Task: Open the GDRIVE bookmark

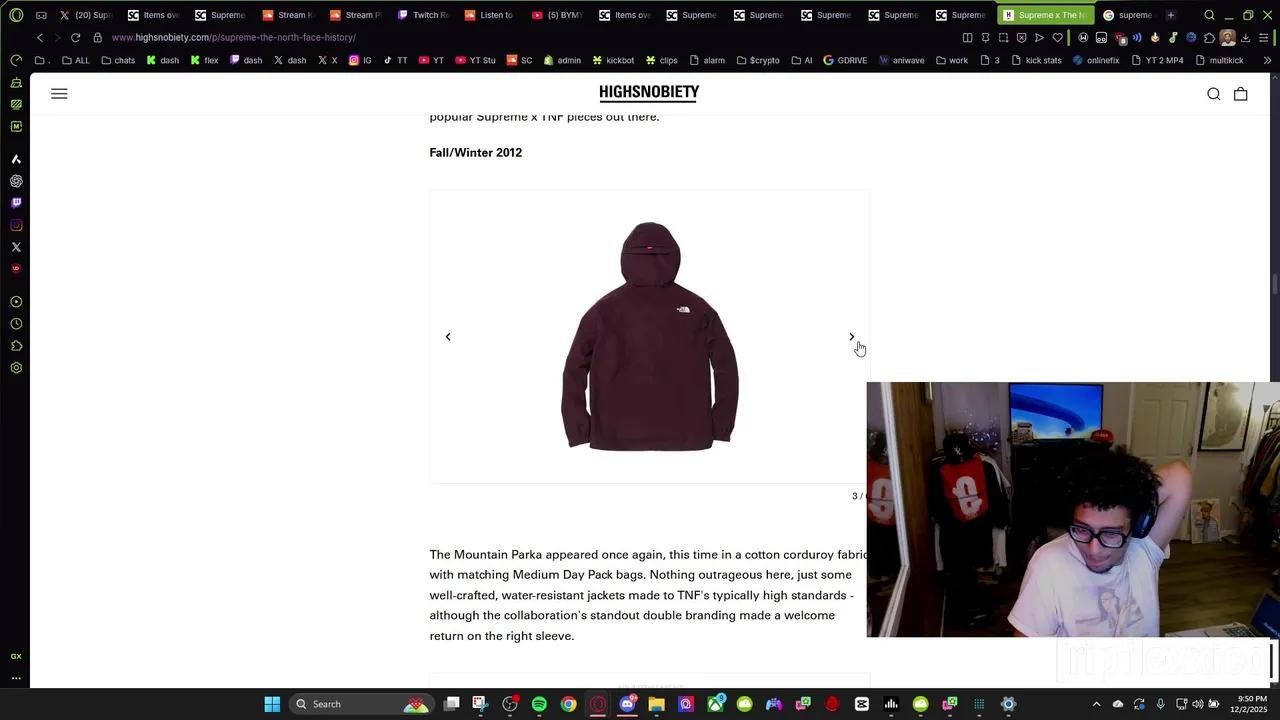Action: (x=845, y=60)
